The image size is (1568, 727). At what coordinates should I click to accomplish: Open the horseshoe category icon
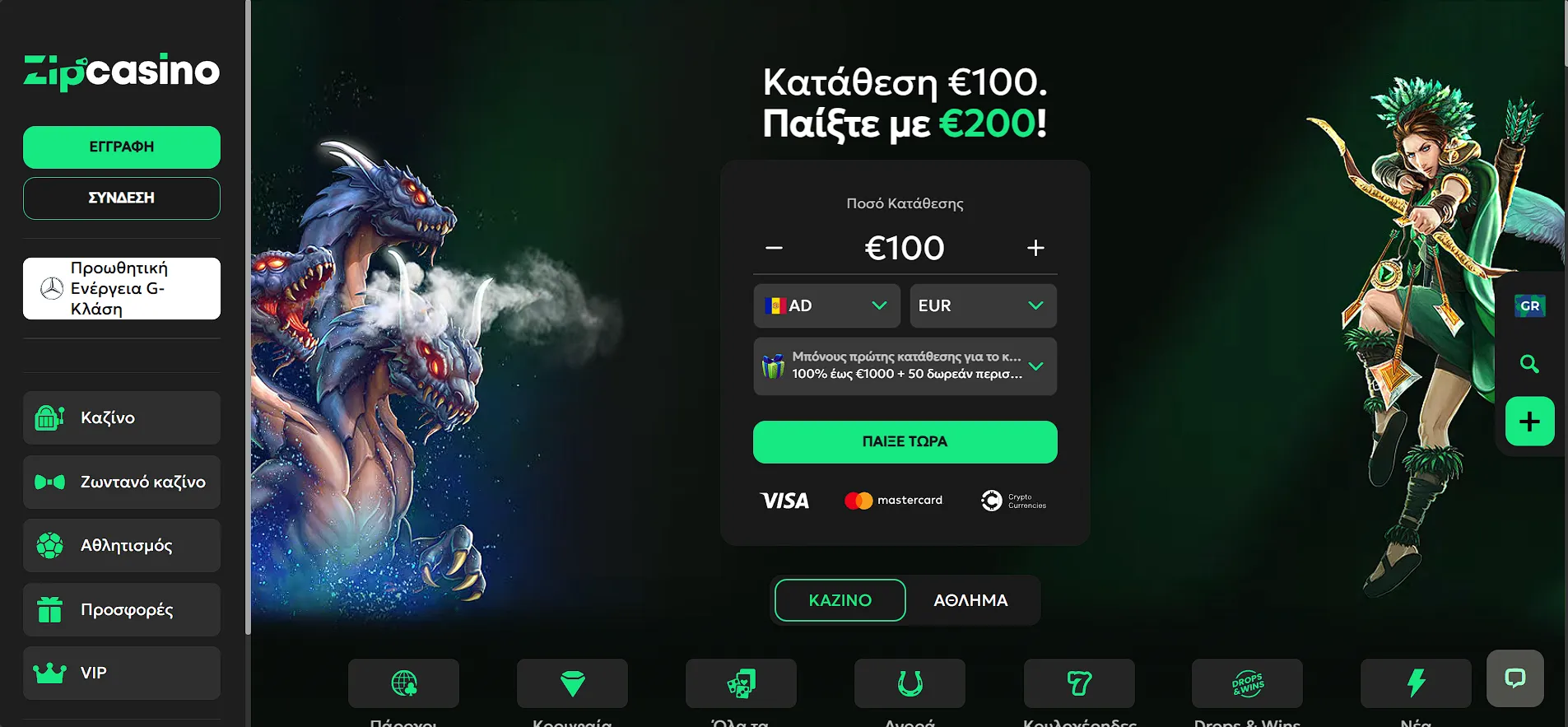pyautogui.click(x=910, y=683)
